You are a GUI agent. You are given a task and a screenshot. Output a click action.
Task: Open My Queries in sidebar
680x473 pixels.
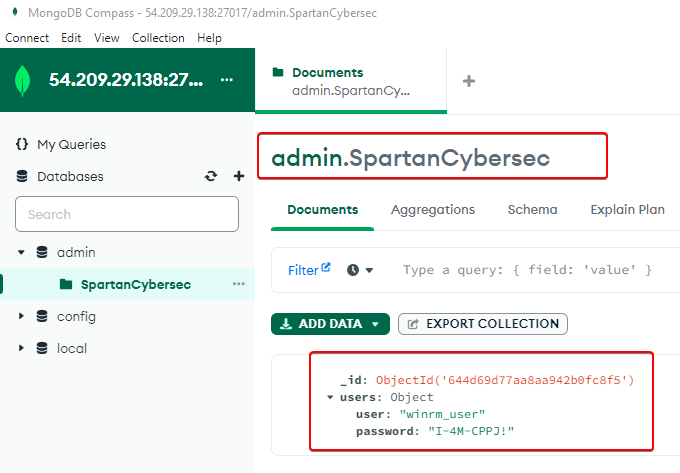(70, 144)
